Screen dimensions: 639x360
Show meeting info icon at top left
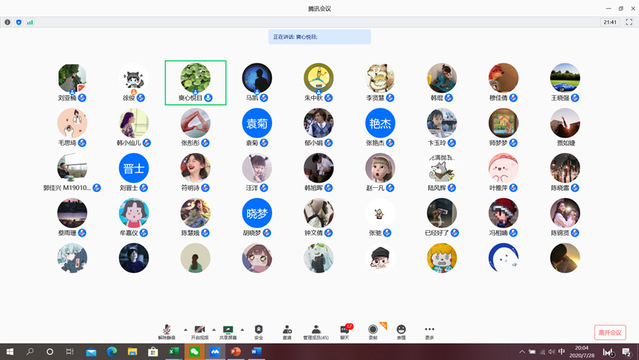pos(7,22)
